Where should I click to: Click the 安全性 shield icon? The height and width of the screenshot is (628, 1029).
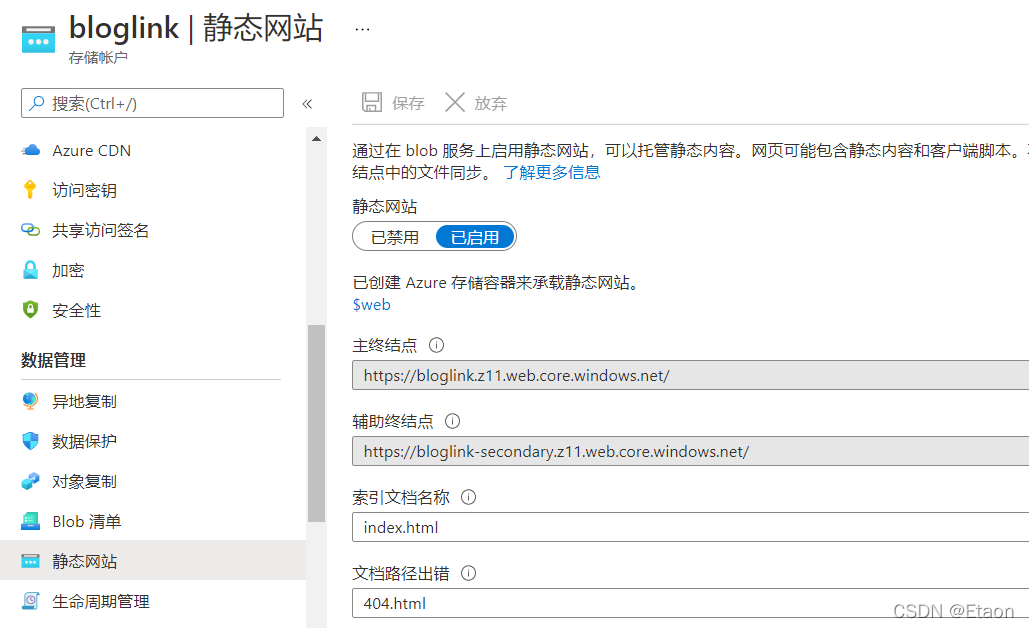click(30, 310)
